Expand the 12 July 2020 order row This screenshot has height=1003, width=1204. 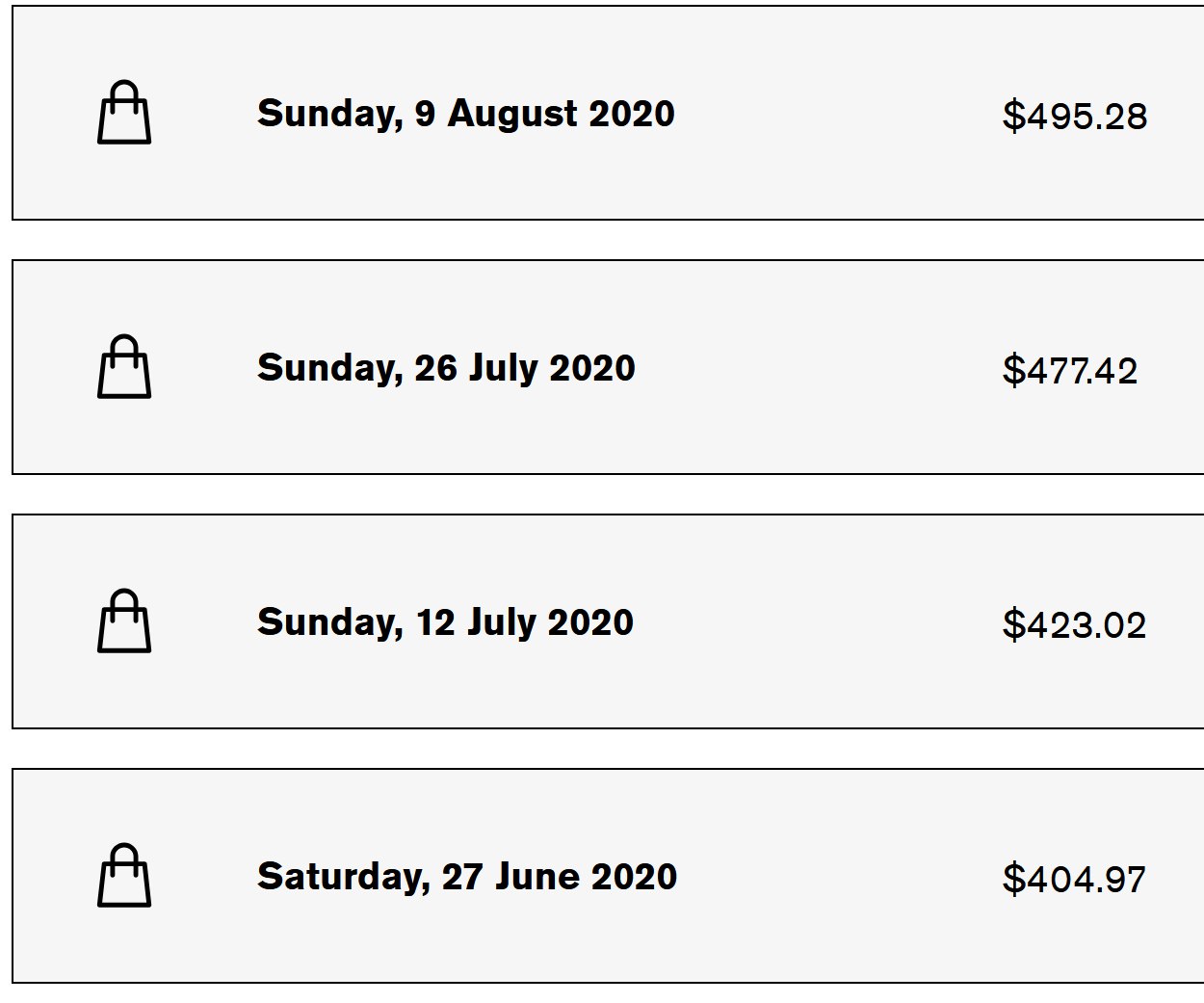click(x=608, y=621)
